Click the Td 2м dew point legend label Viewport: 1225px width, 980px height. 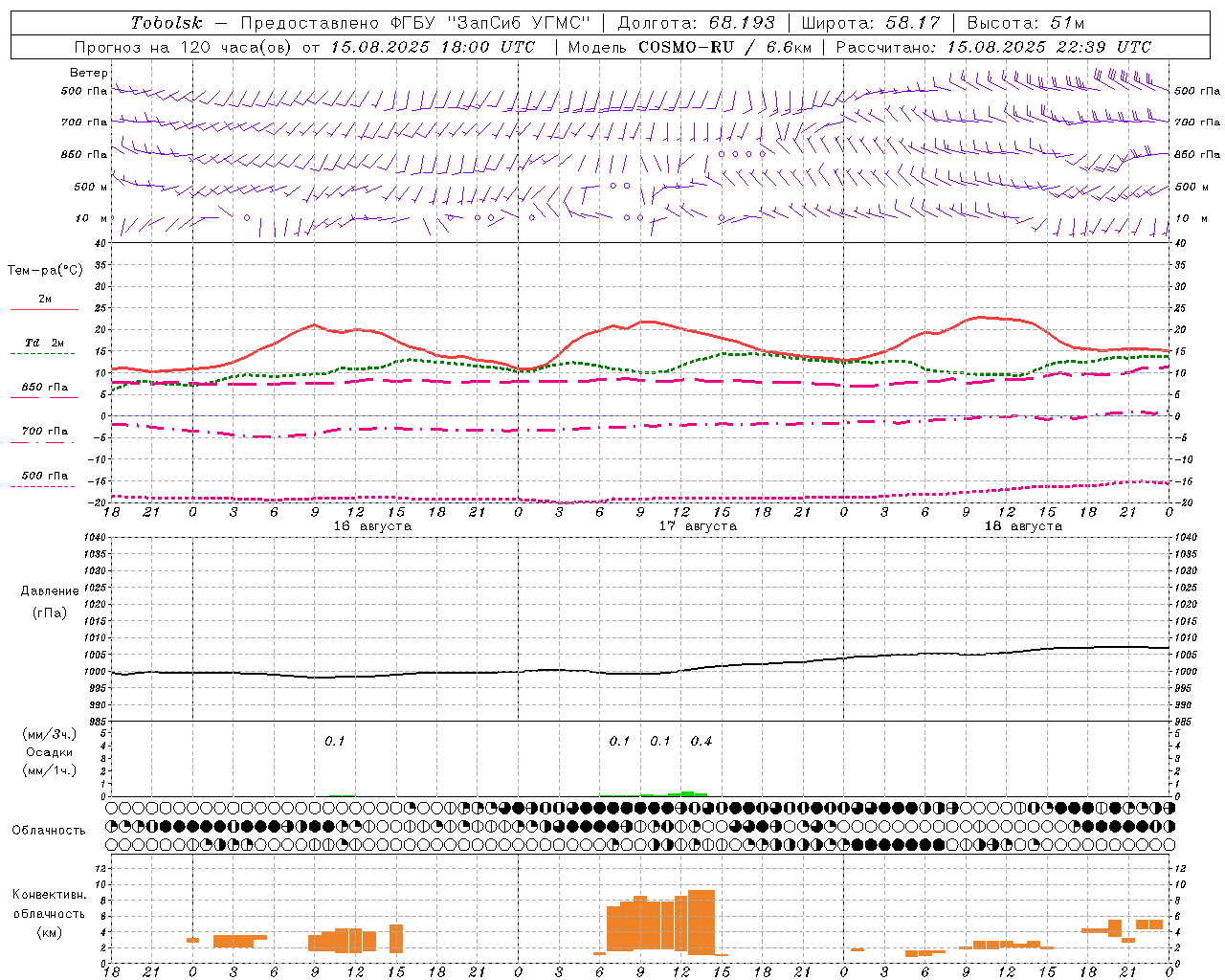(x=45, y=343)
